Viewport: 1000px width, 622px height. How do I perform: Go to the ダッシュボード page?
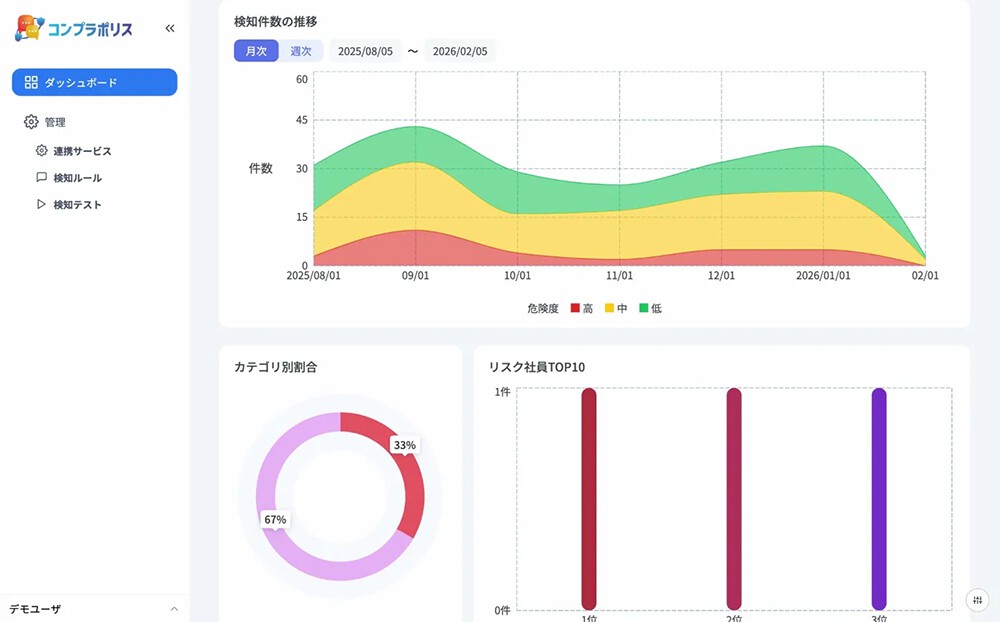[94, 82]
